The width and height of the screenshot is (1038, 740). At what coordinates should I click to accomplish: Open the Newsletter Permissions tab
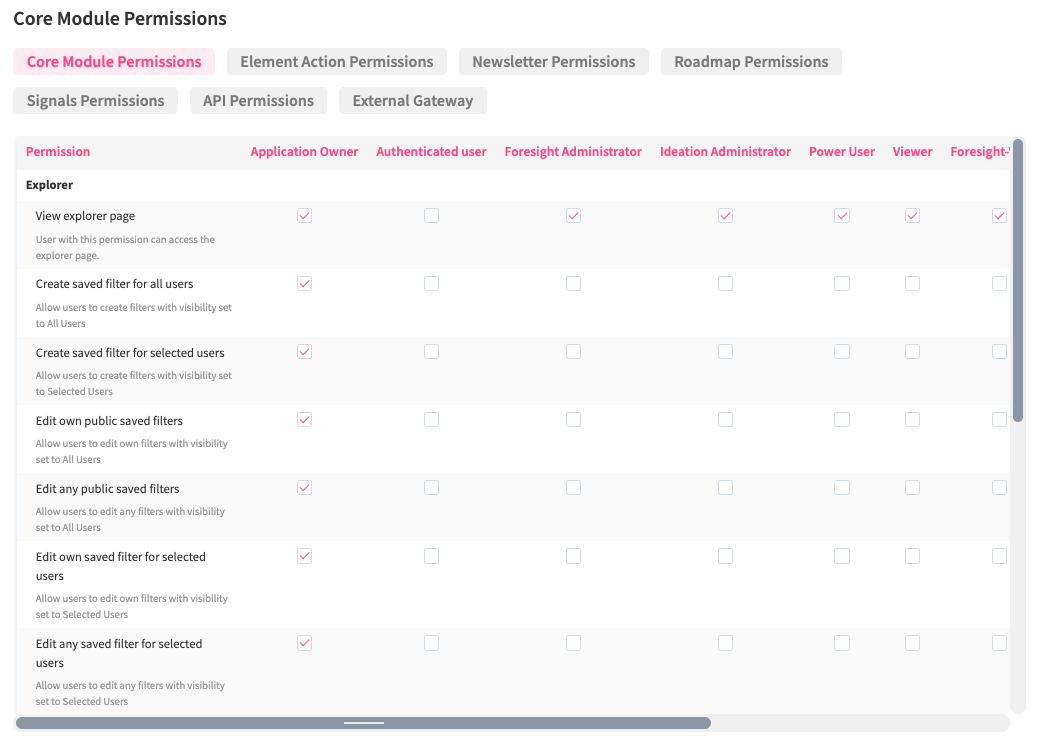click(553, 62)
